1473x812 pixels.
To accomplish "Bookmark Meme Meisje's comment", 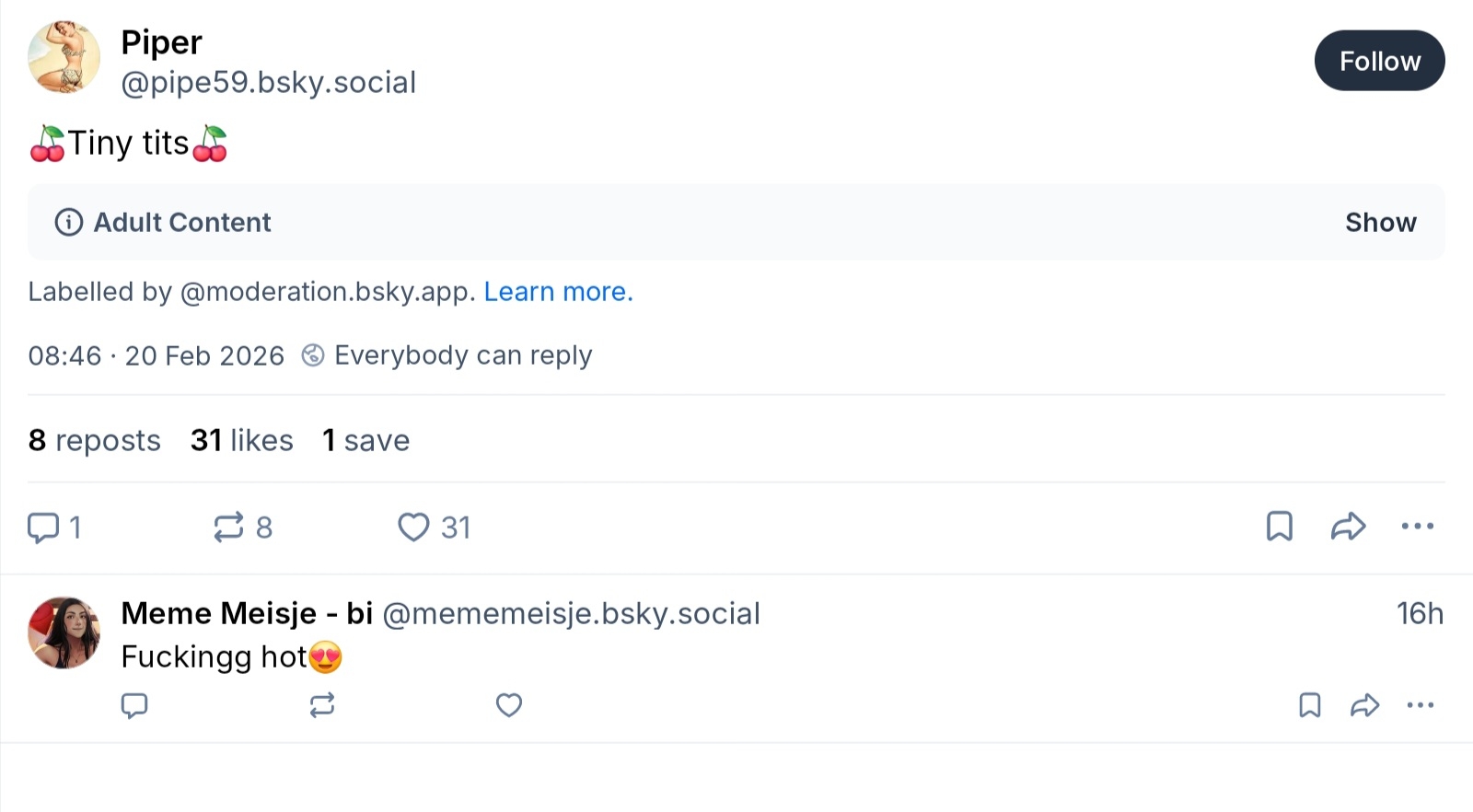I will pyautogui.click(x=1309, y=706).
